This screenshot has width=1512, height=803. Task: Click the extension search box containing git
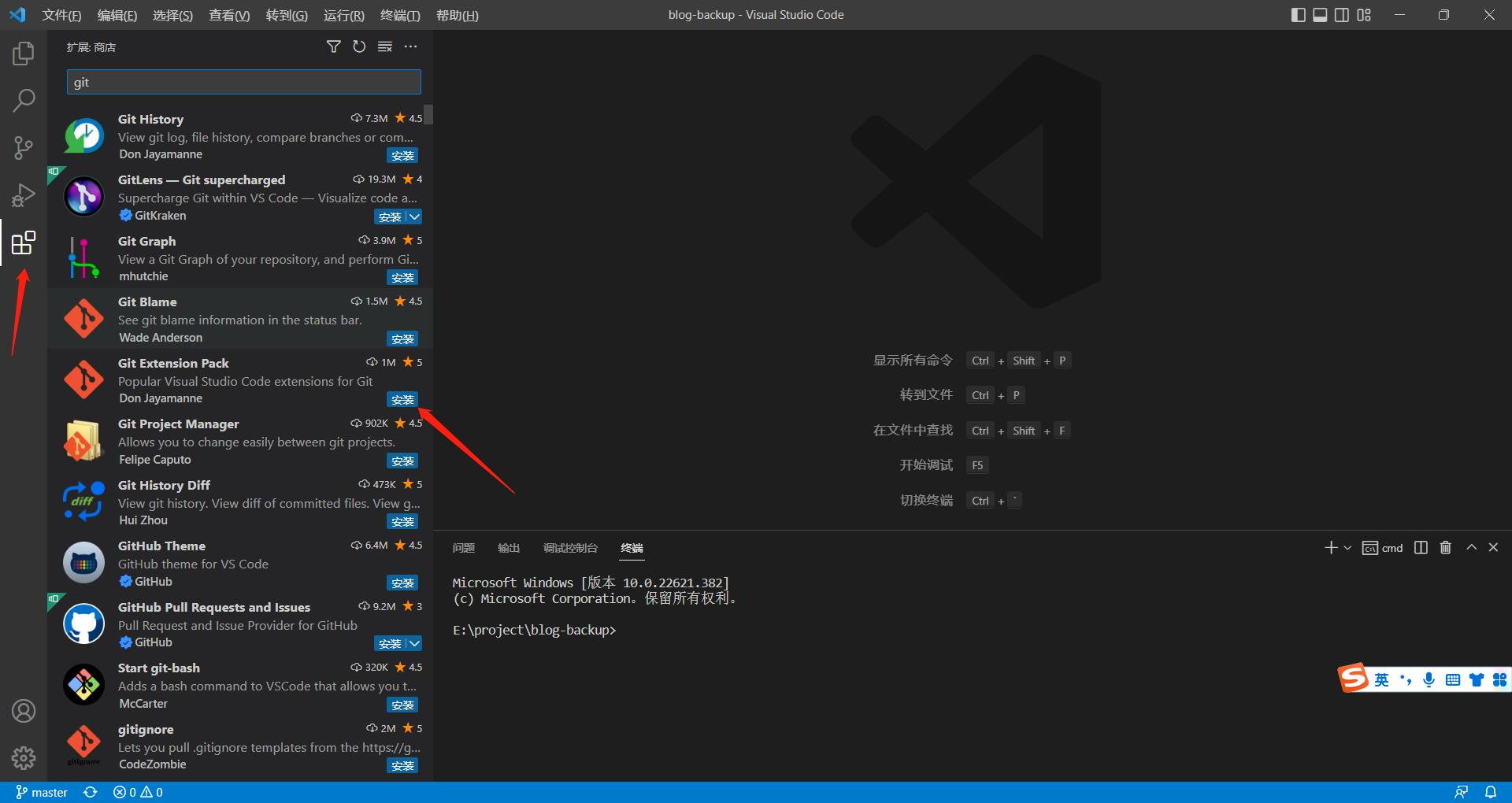click(244, 83)
